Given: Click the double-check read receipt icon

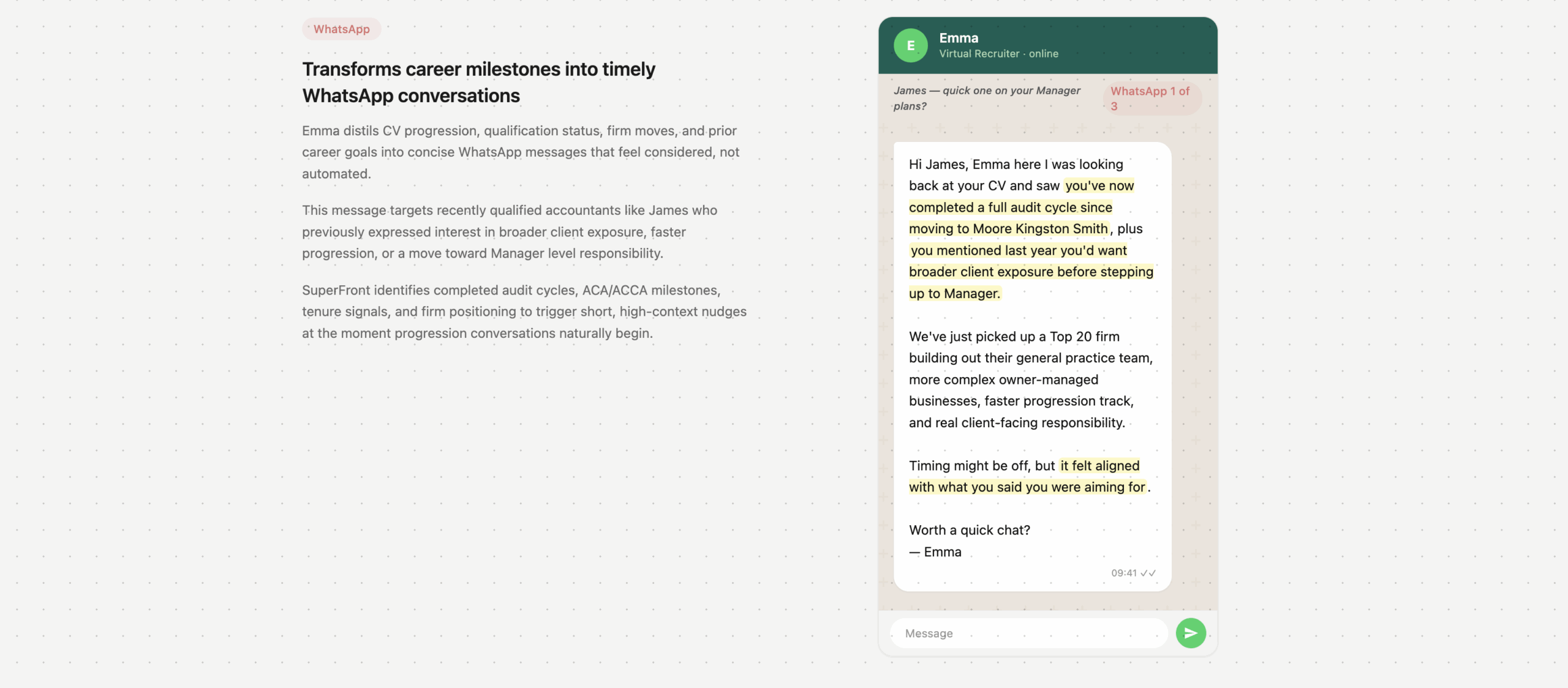Looking at the screenshot, I should [x=1148, y=573].
